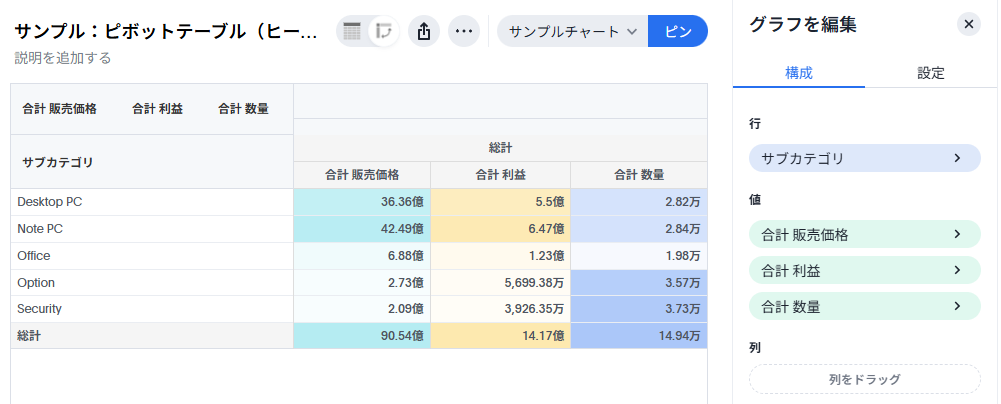Click the 列をドラッグ drop zone

[864, 379]
